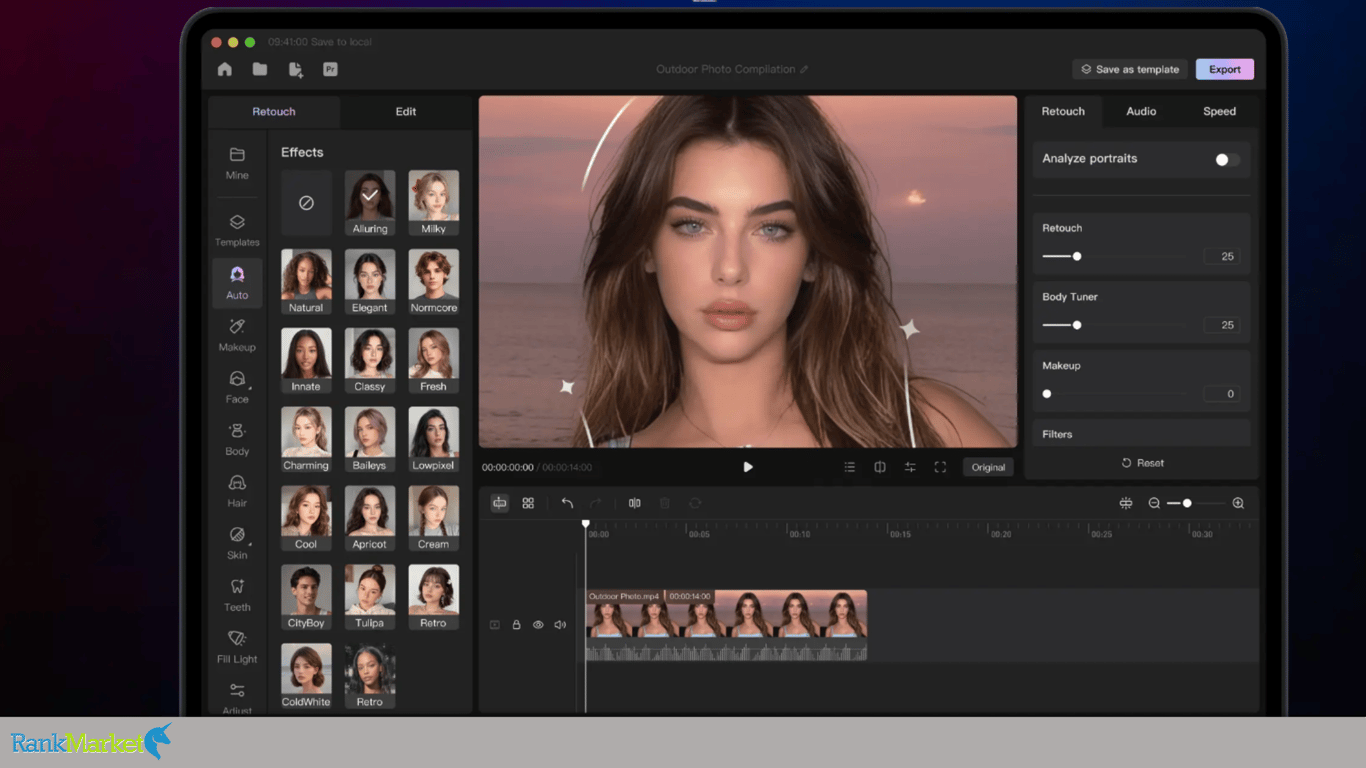Screen dimensions: 1366x768
Task: Open the Makeup retouch category
Action: [x=237, y=335]
